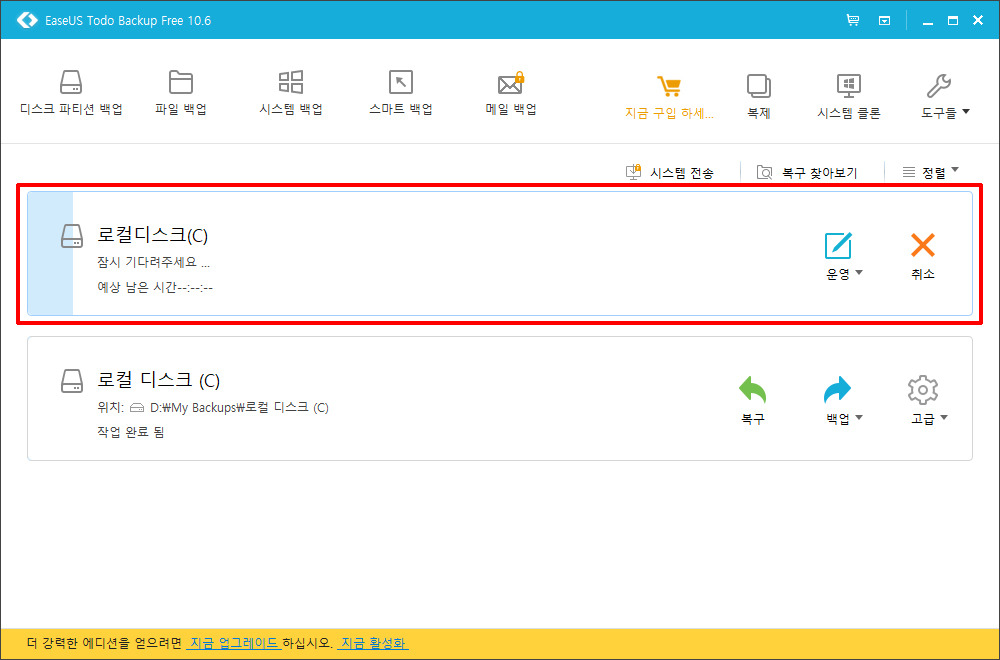Open Backup (백업) dropdown for completed task
The height and width of the screenshot is (660, 1000).
(843, 401)
